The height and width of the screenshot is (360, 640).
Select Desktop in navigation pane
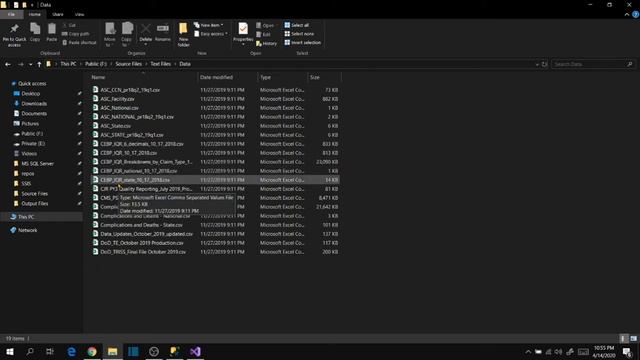[31, 93]
